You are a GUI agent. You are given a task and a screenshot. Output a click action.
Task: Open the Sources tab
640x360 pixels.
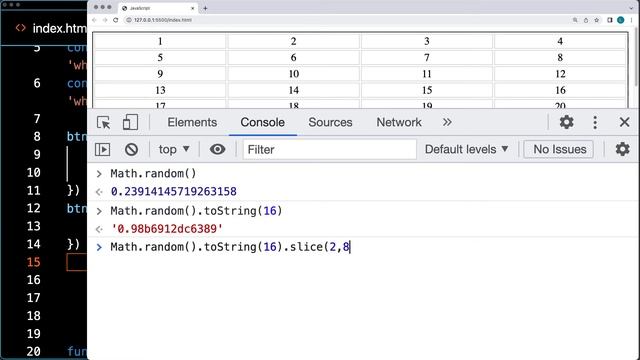(330, 122)
